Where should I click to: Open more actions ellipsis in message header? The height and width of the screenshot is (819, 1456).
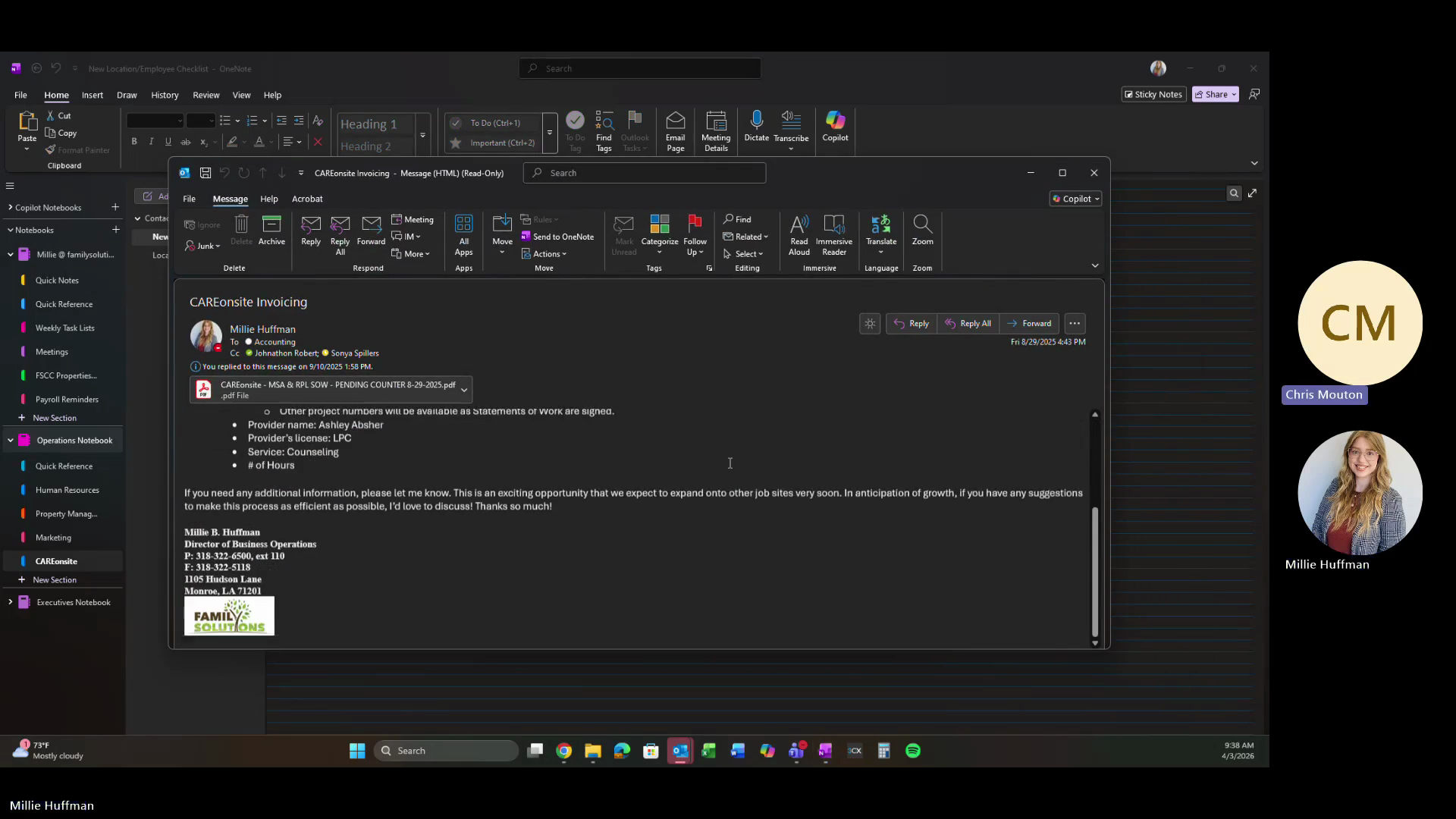tap(1075, 324)
